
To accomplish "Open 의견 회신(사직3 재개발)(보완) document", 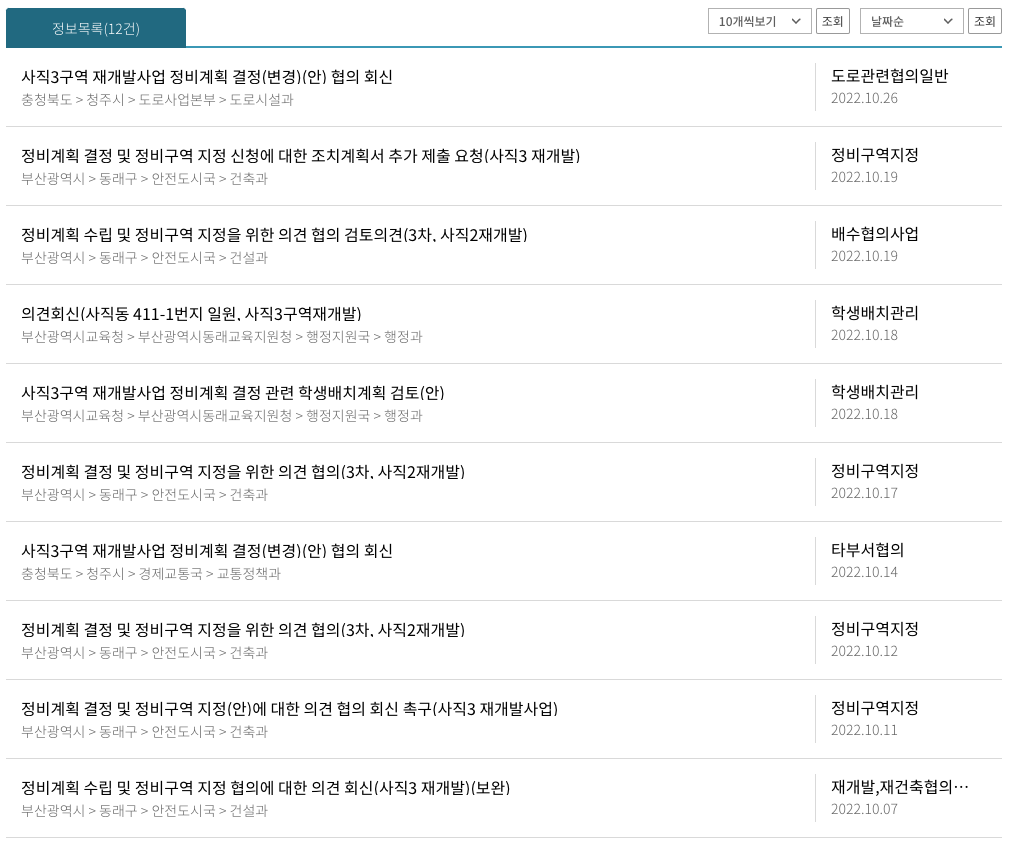I will pyautogui.click(x=266, y=788).
